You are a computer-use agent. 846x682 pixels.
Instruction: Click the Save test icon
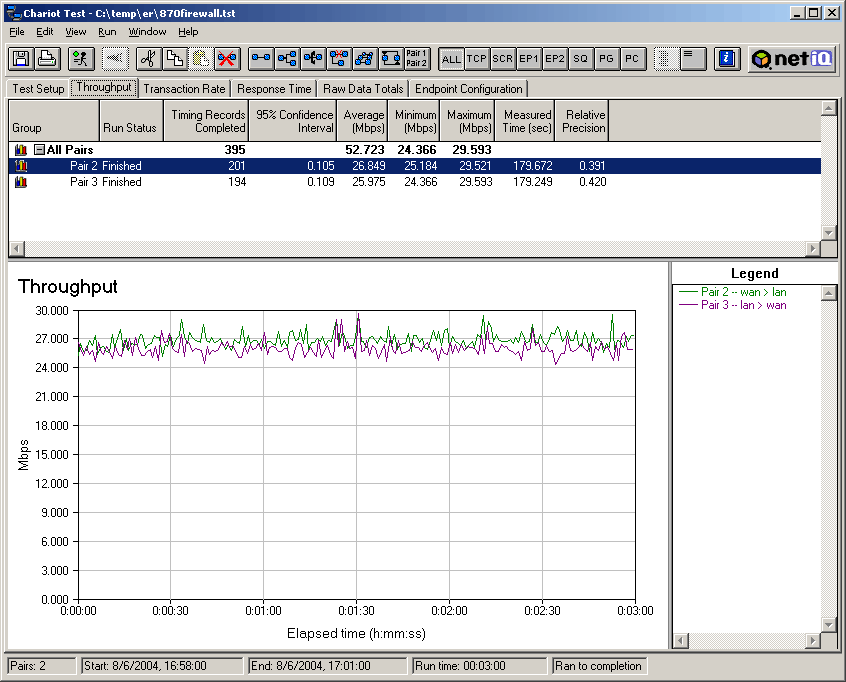[21, 59]
